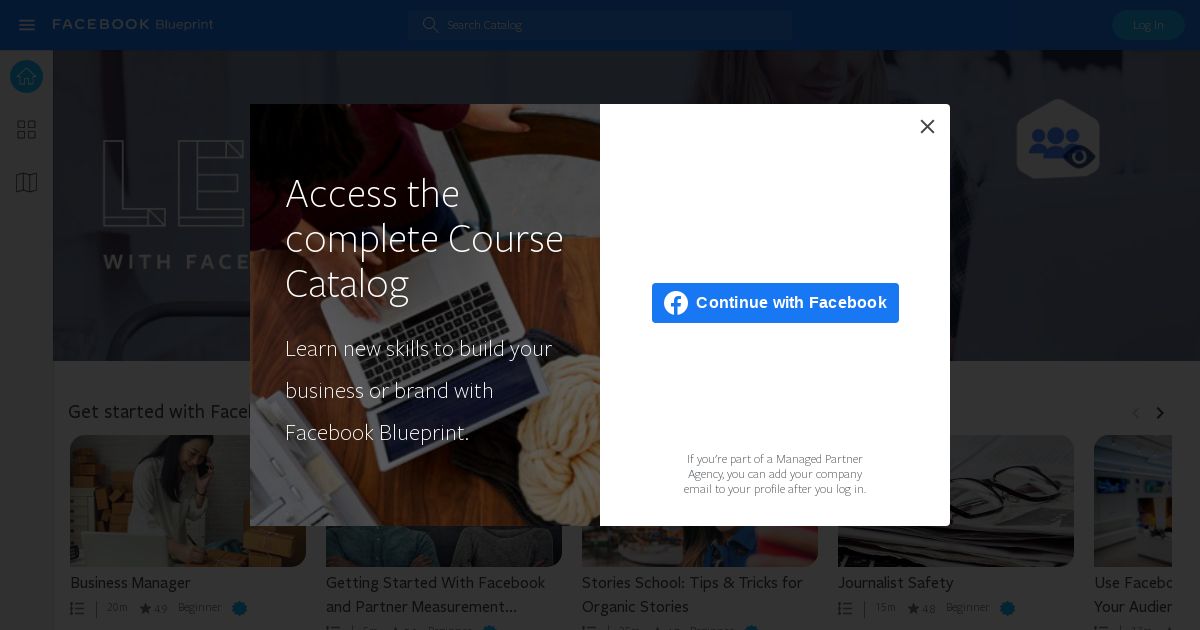Viewport: 1200px width, 630px height.
Task: Click the list icon under Business Manager
Action: [77, 608]
